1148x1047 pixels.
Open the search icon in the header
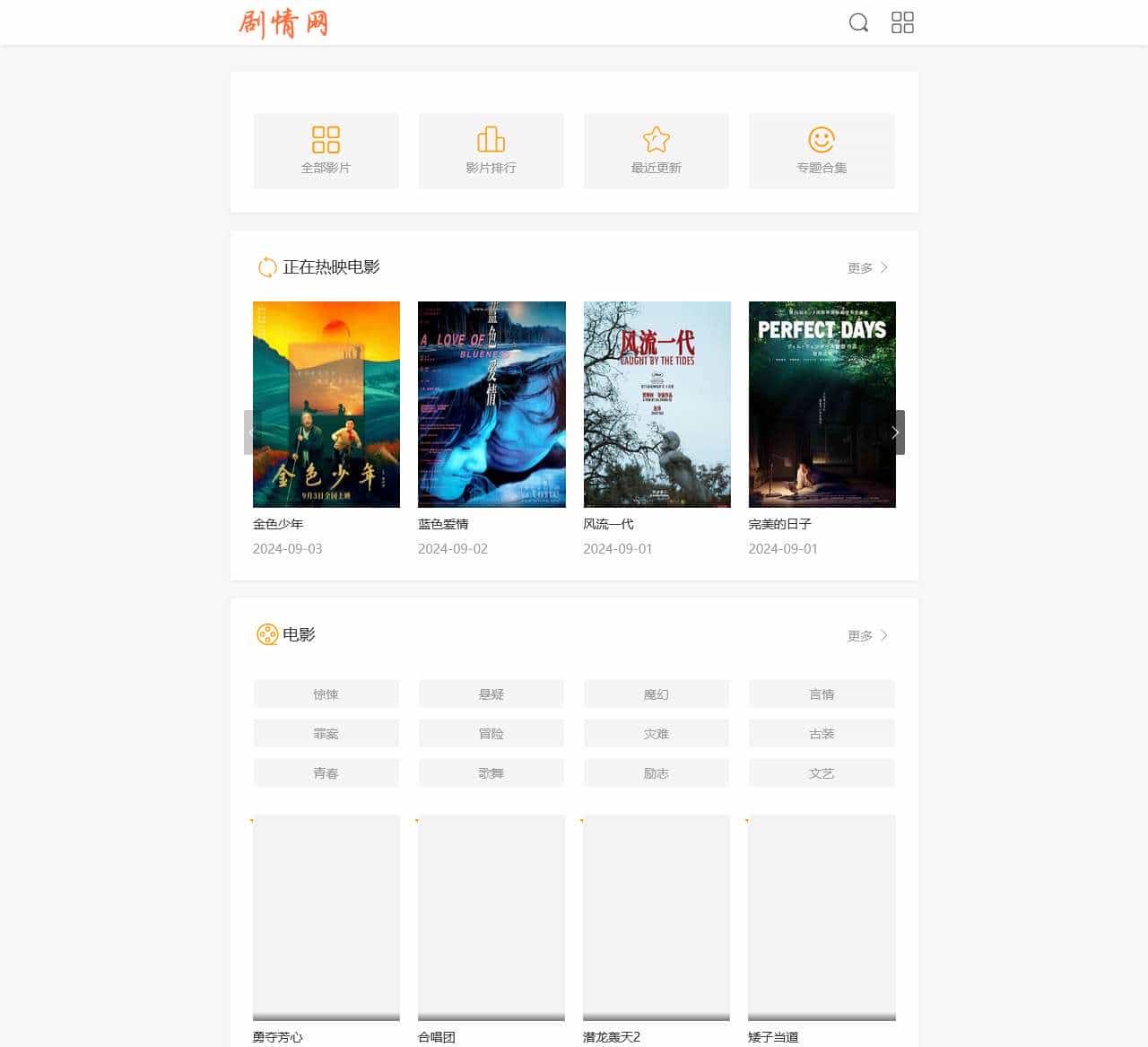(858, 22)
